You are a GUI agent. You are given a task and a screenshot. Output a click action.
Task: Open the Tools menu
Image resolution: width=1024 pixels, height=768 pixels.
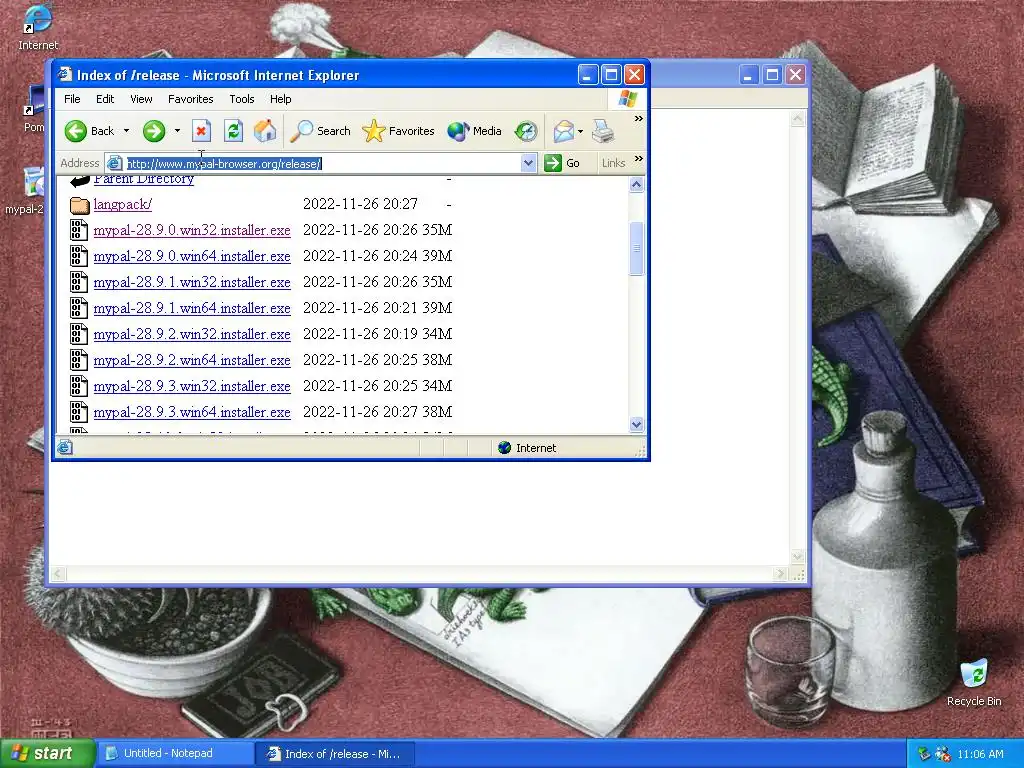242,99
